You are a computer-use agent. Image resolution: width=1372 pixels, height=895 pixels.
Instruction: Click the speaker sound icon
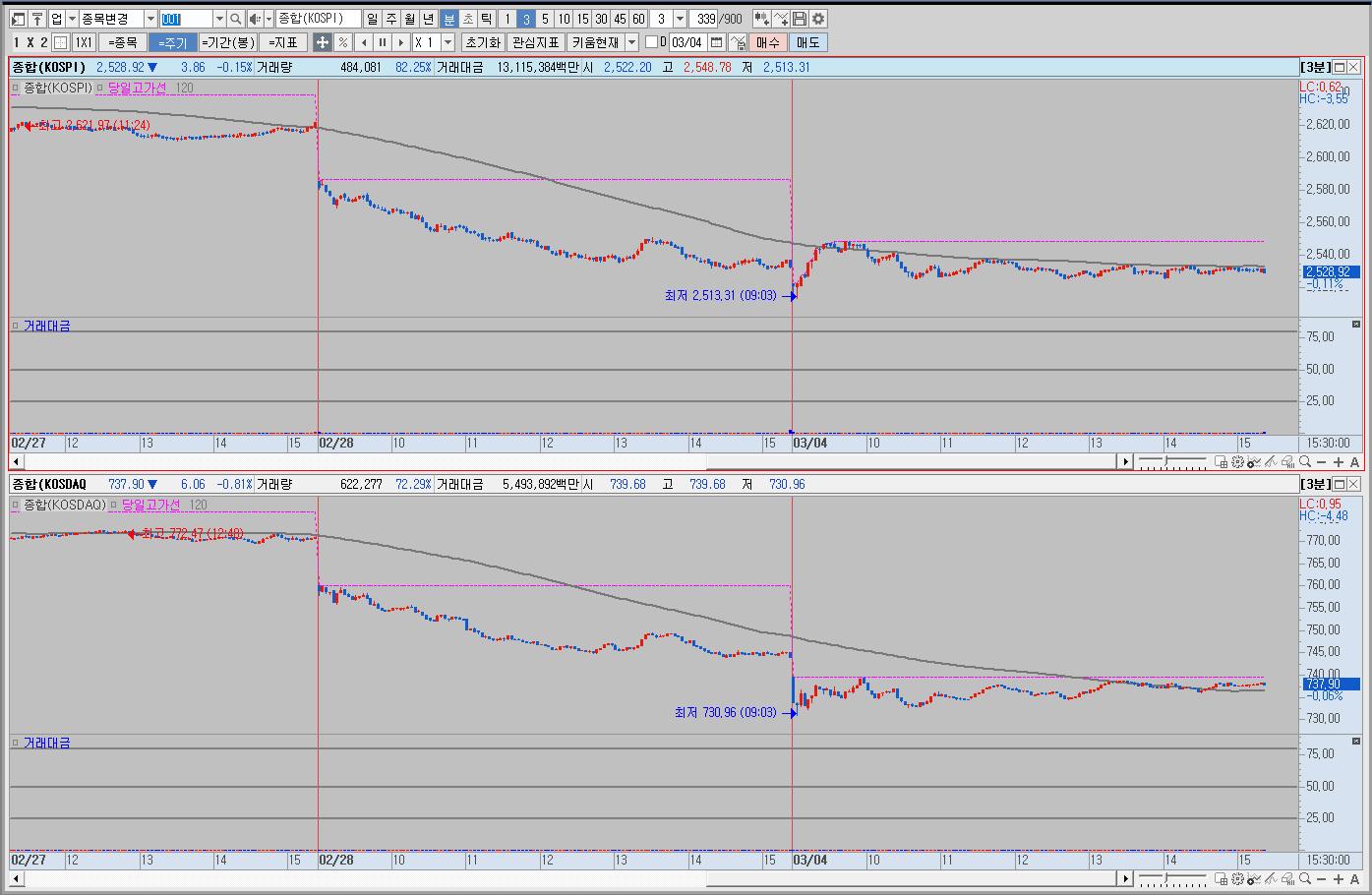pos(255,19)
